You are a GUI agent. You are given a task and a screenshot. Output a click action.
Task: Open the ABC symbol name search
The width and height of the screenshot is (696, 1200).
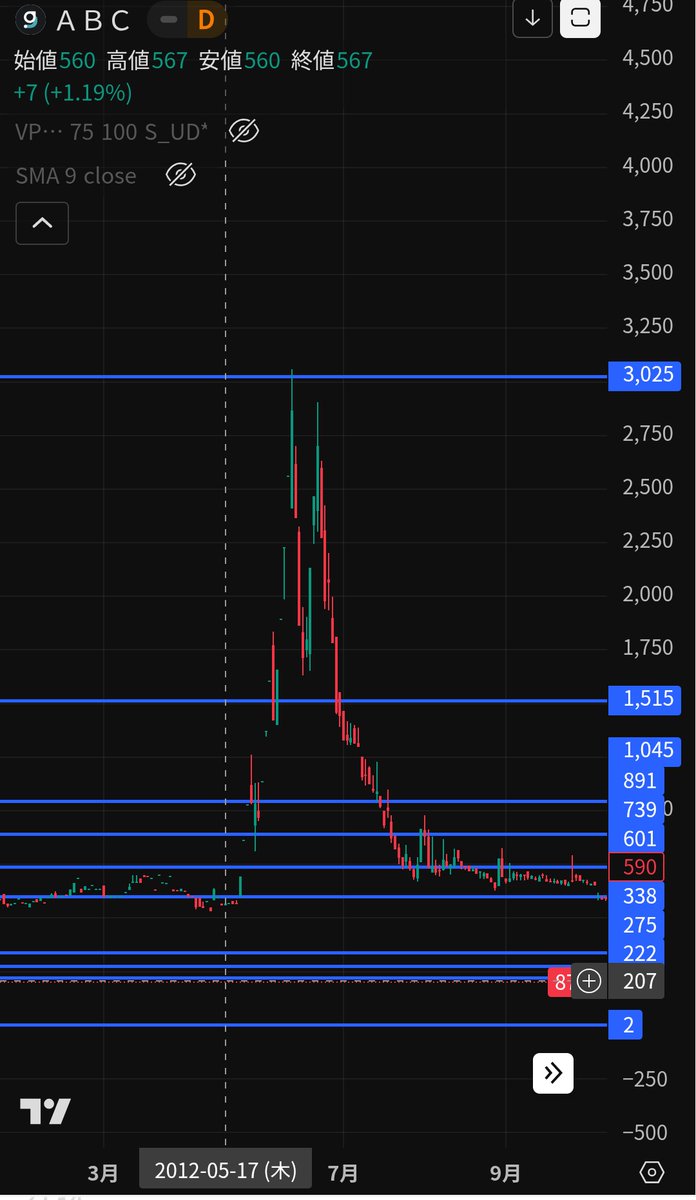click(x=93, y=20)
